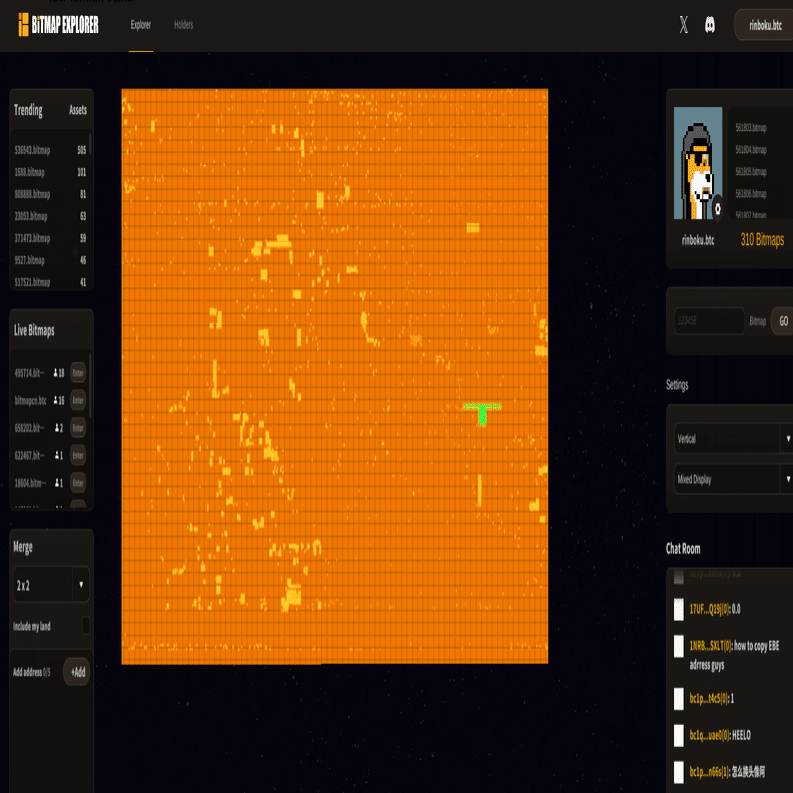Select 561806.bitmap in the owned list
The width and height of the screenshot is (793, 793).
coord(751,194)
